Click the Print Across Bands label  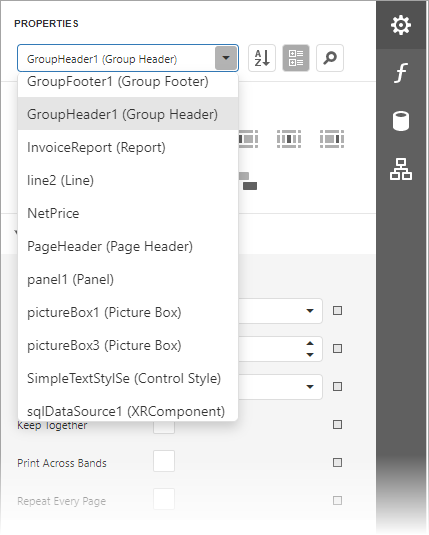click(x=62, y=463)
